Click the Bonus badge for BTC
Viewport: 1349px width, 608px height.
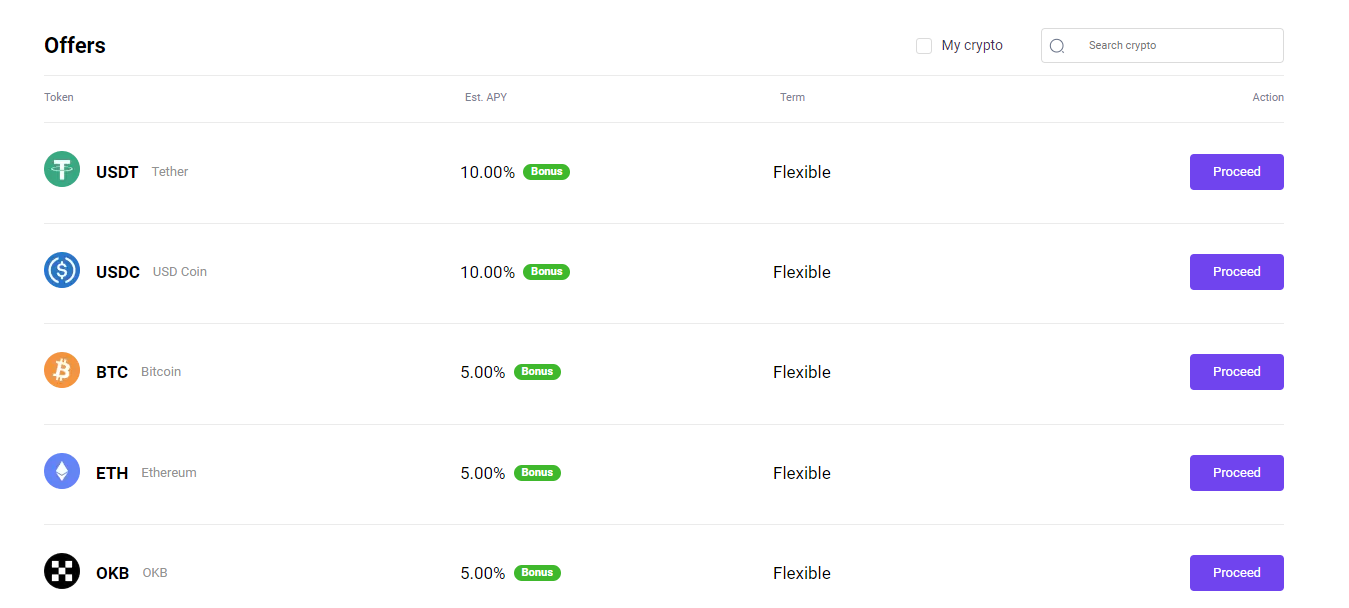tap(537, 372)
